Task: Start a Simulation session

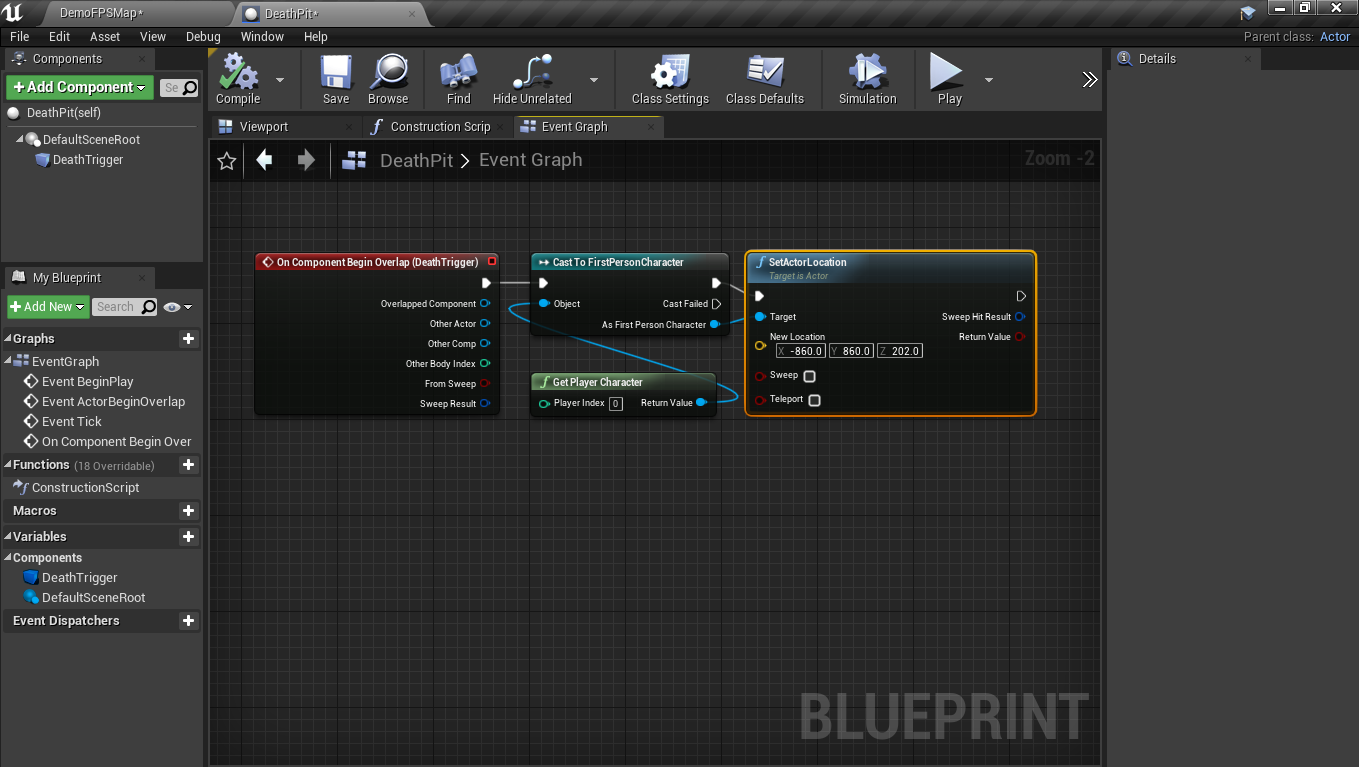Action: [866, 78]
